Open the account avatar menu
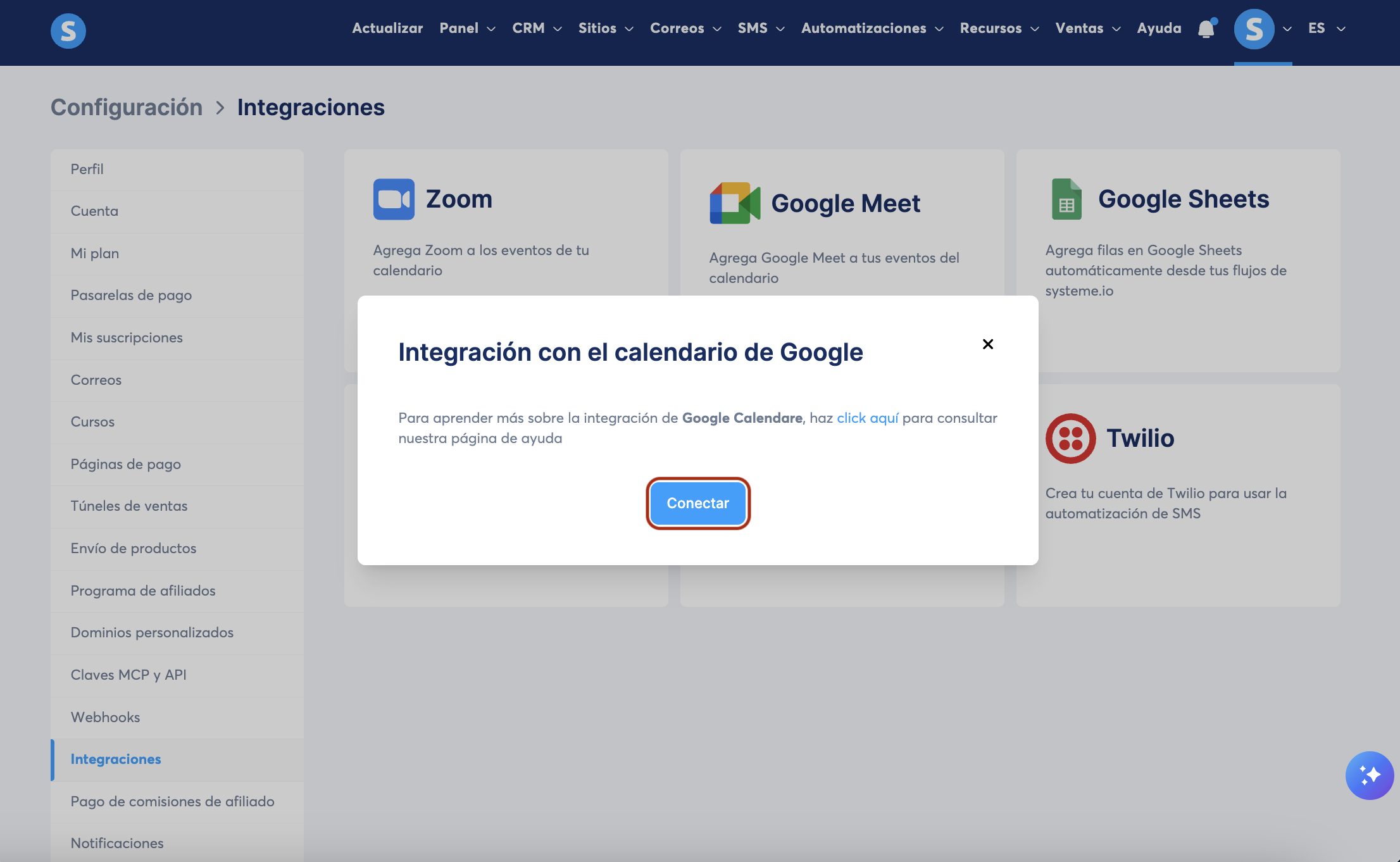The height and width of the screenshot is (862, 1400). (x=1254, y=29)
